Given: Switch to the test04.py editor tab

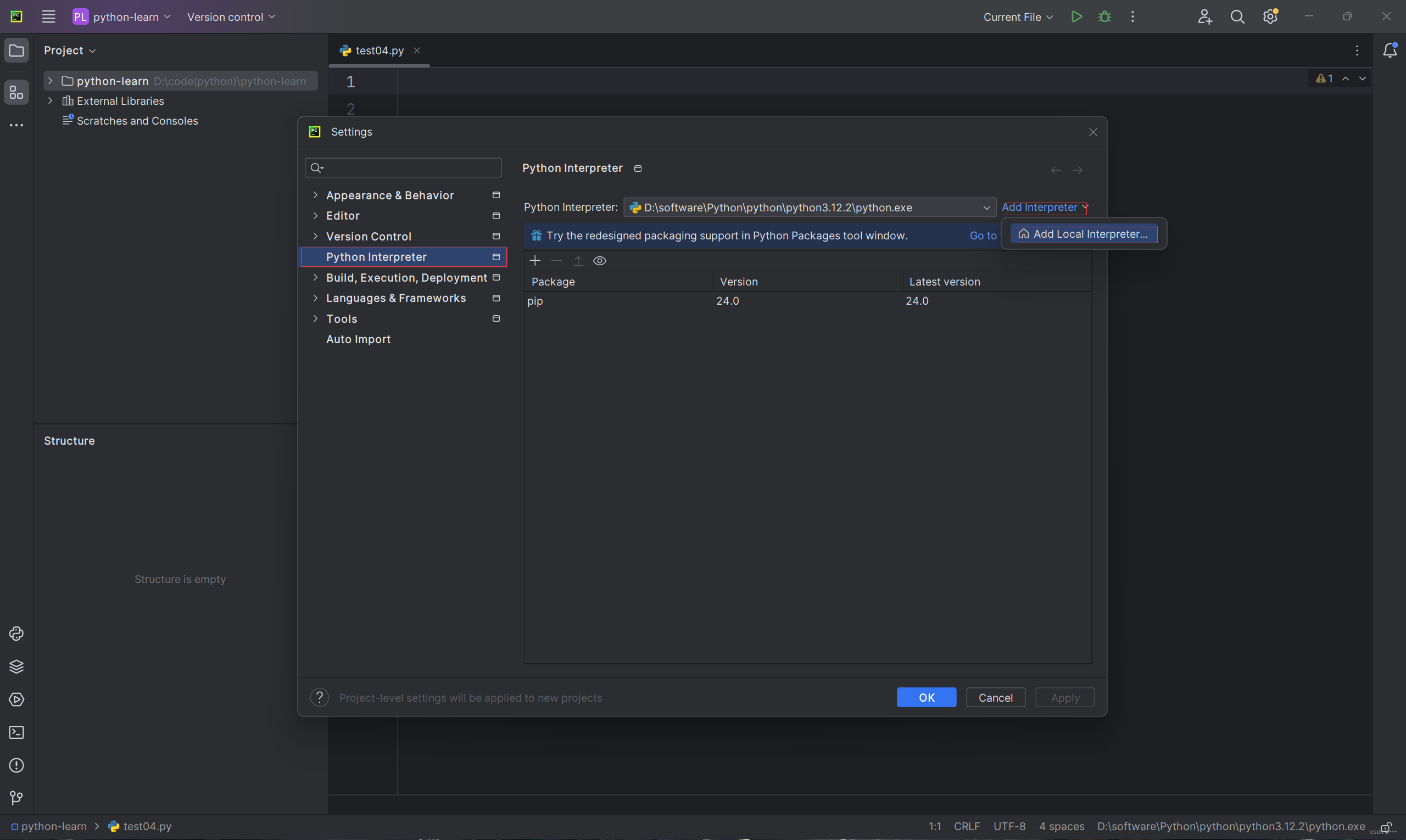Looking at the screenshot, I should pyautogui.click(x=379, y=51).
